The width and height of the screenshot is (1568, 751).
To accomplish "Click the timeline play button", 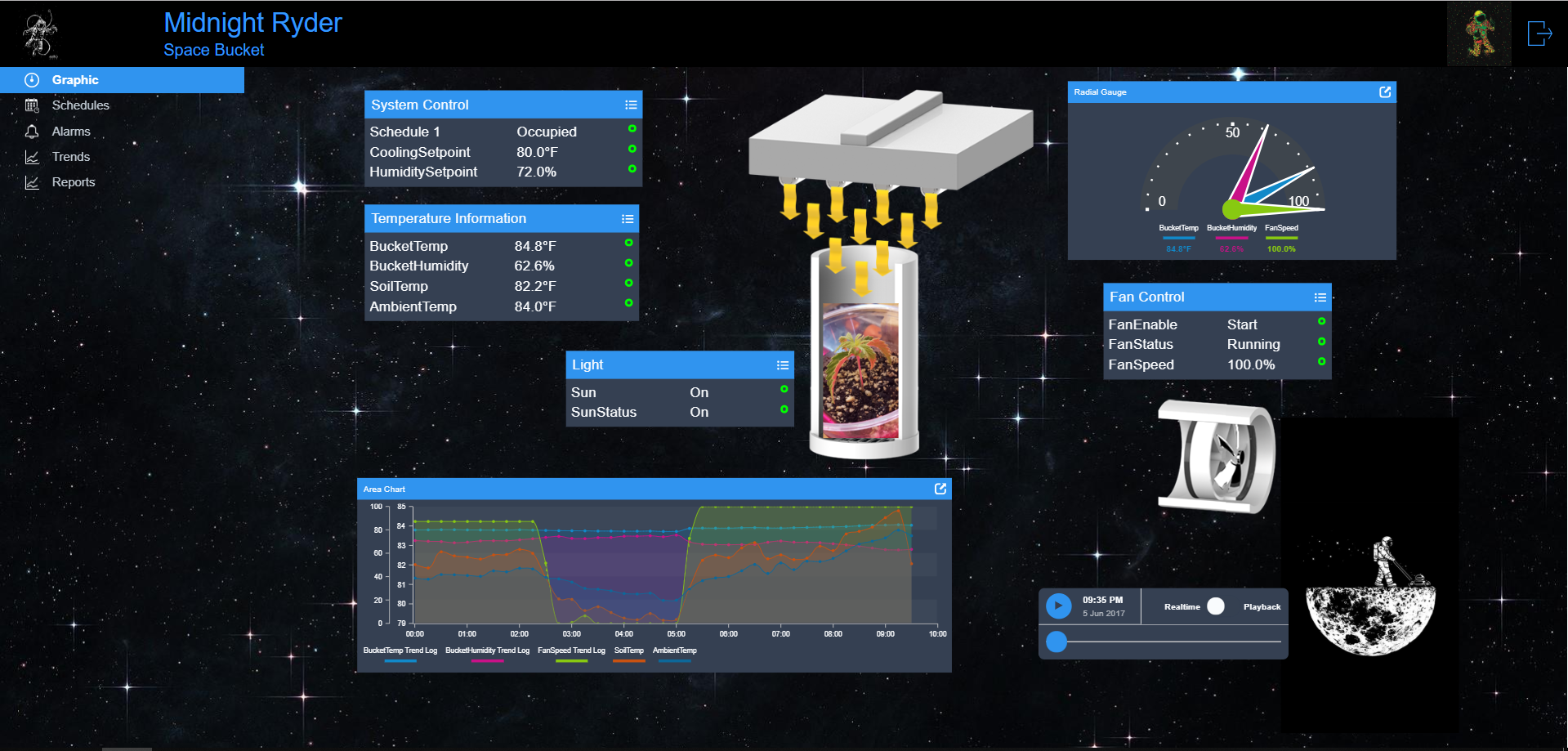I will coord(1058,606).
